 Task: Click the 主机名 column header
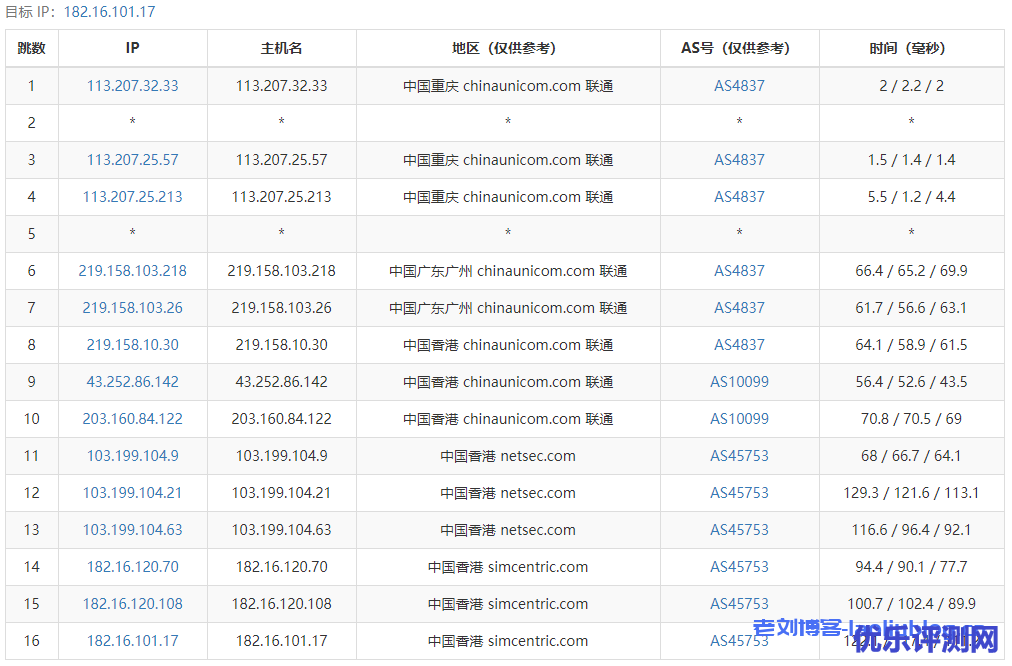point(281,48)
